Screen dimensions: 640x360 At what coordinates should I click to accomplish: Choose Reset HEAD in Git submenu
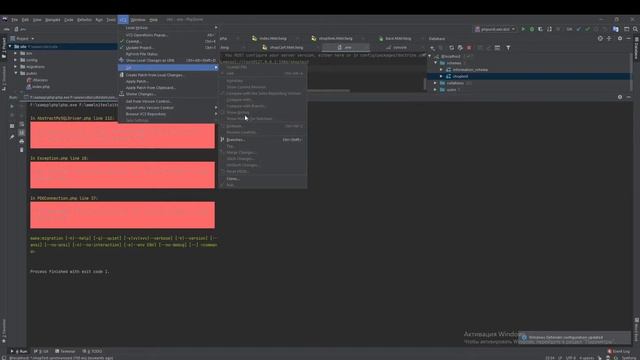[263, 171]
